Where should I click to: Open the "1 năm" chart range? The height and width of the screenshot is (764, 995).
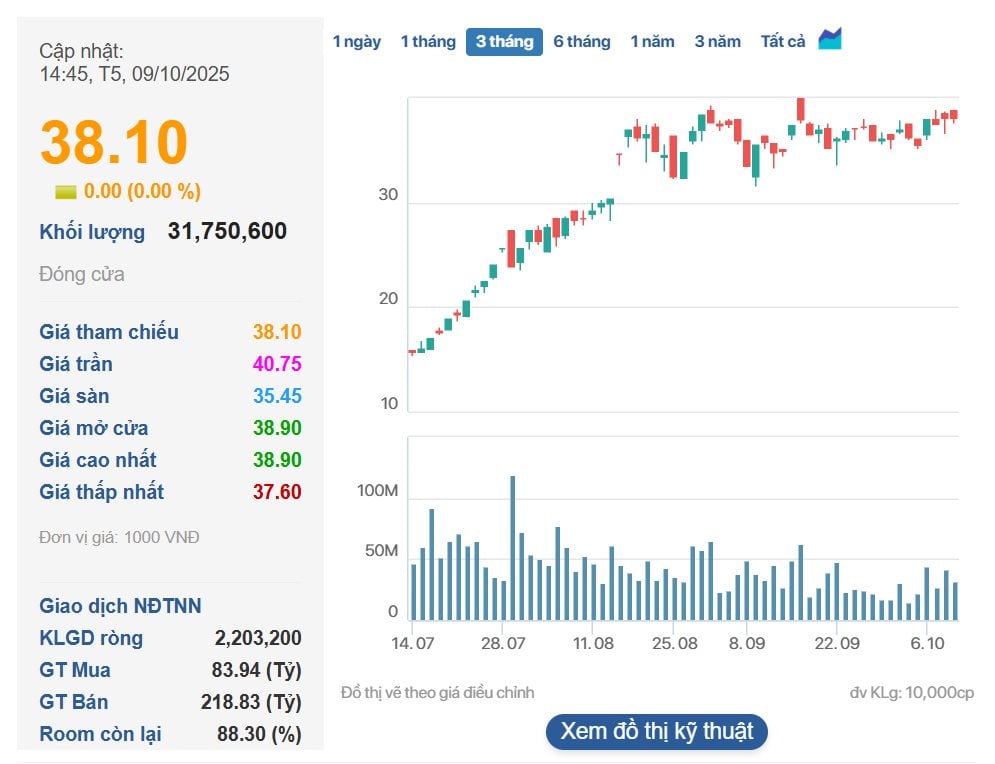tap(652, 42)
